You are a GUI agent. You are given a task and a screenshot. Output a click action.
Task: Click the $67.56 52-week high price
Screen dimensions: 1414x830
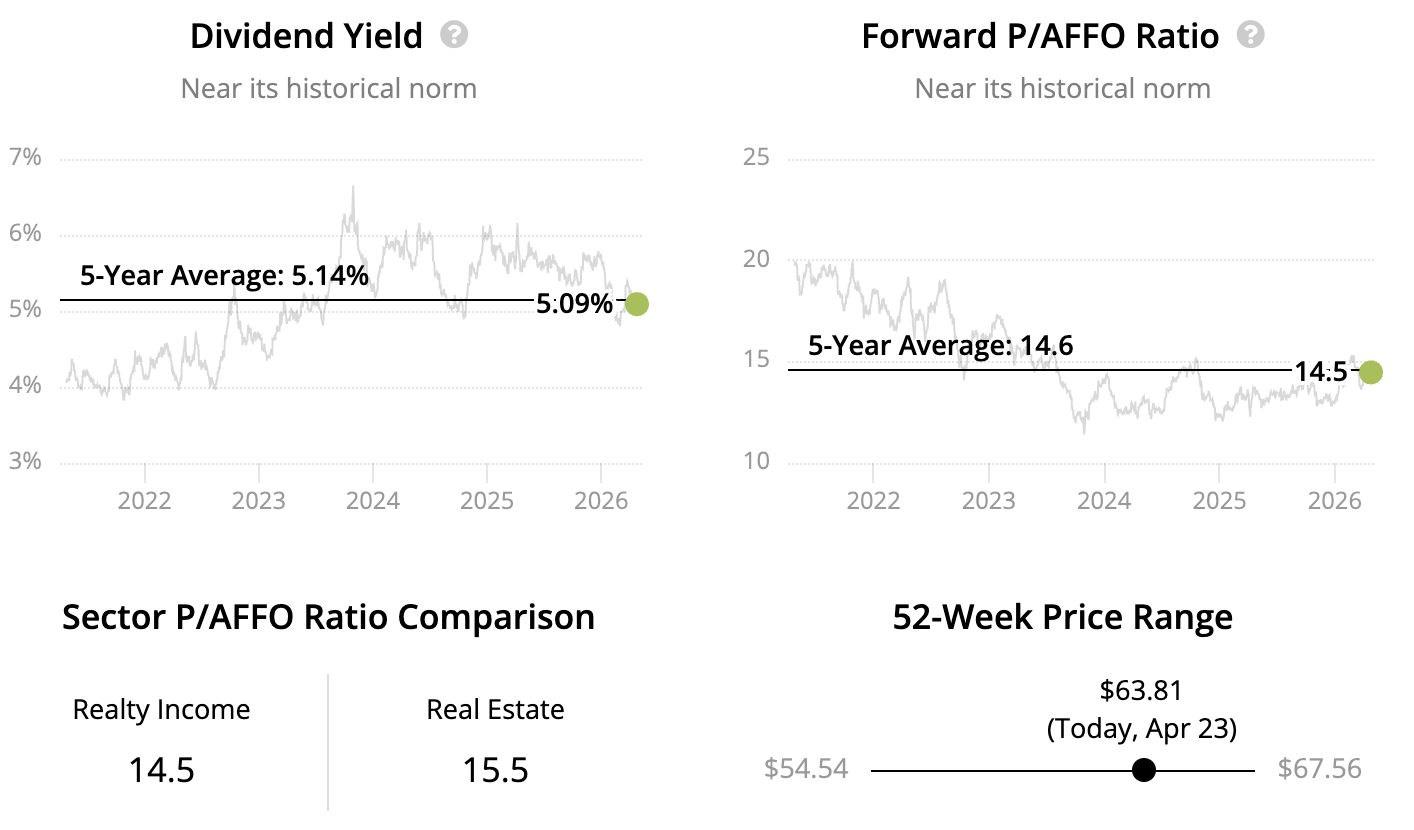click(1319, 769)
